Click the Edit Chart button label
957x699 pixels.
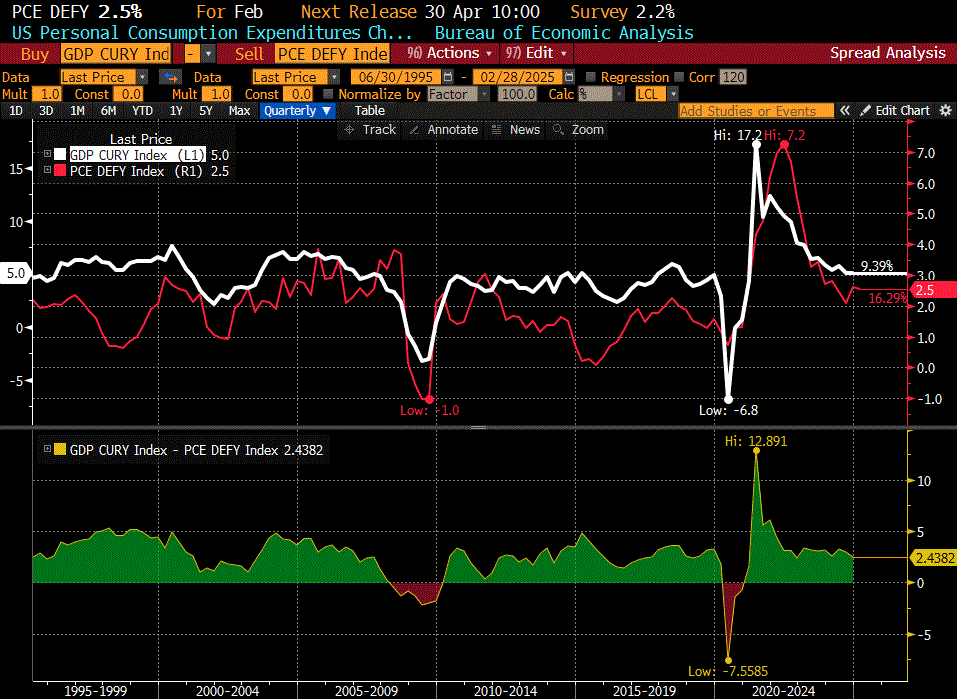[902, 110]
